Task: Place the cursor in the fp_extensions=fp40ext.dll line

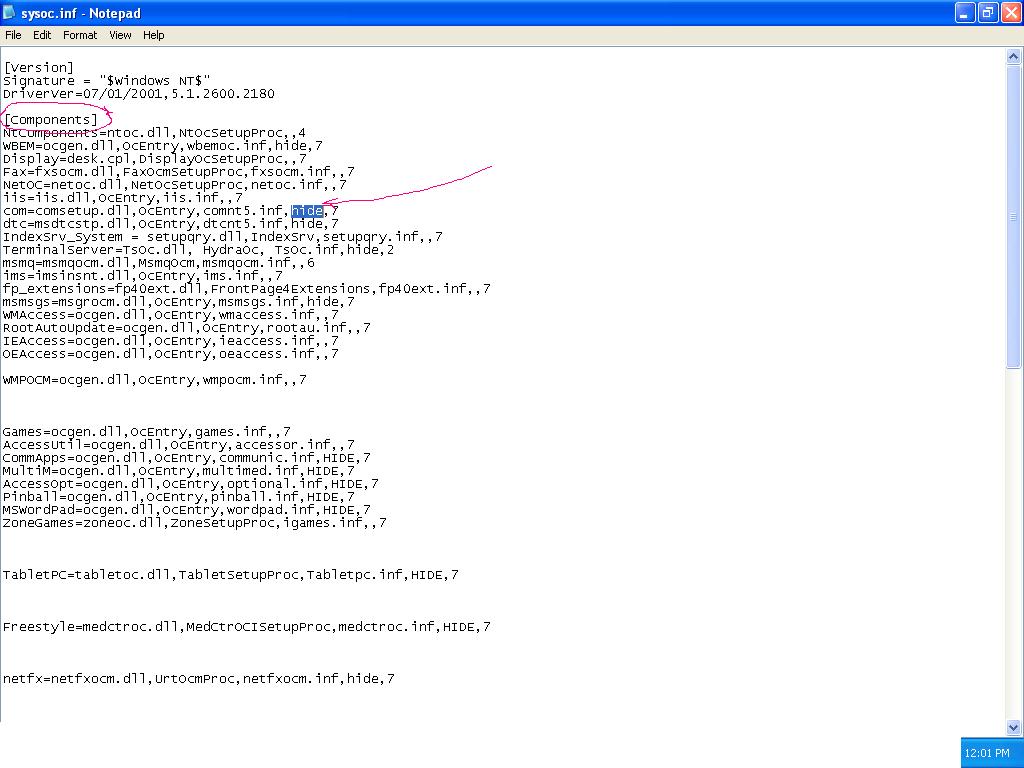Action: click(247, 289)
